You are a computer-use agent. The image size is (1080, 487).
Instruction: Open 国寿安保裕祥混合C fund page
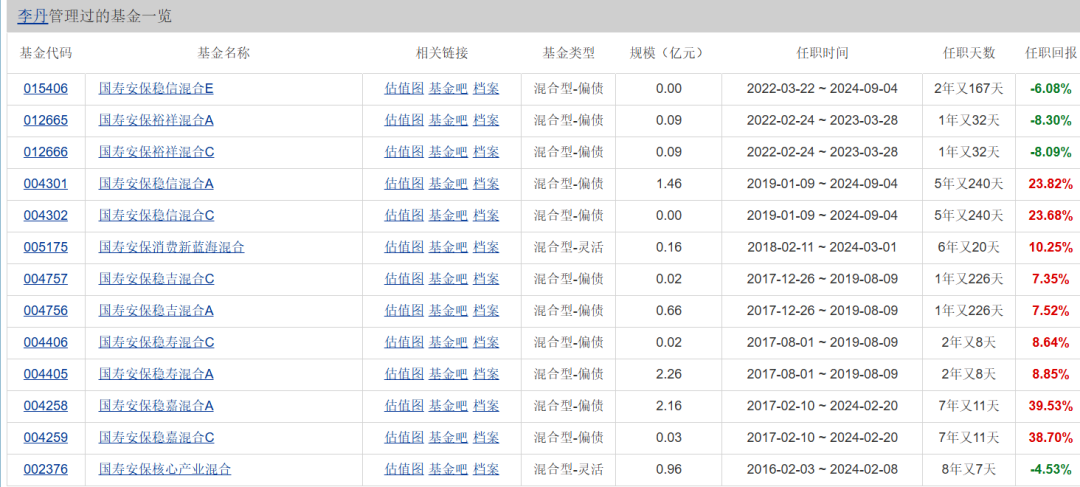pos(156,152)
